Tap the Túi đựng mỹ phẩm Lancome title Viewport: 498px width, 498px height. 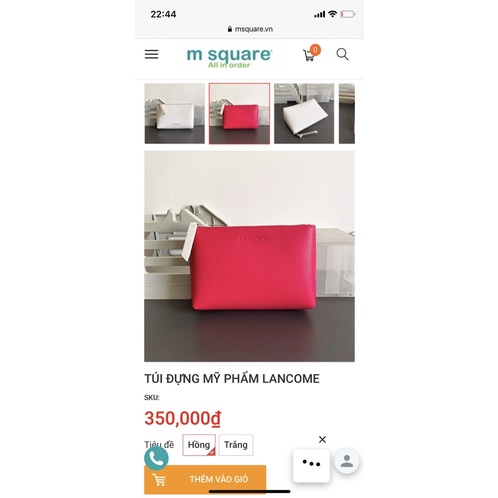click(x=232, y=379)
